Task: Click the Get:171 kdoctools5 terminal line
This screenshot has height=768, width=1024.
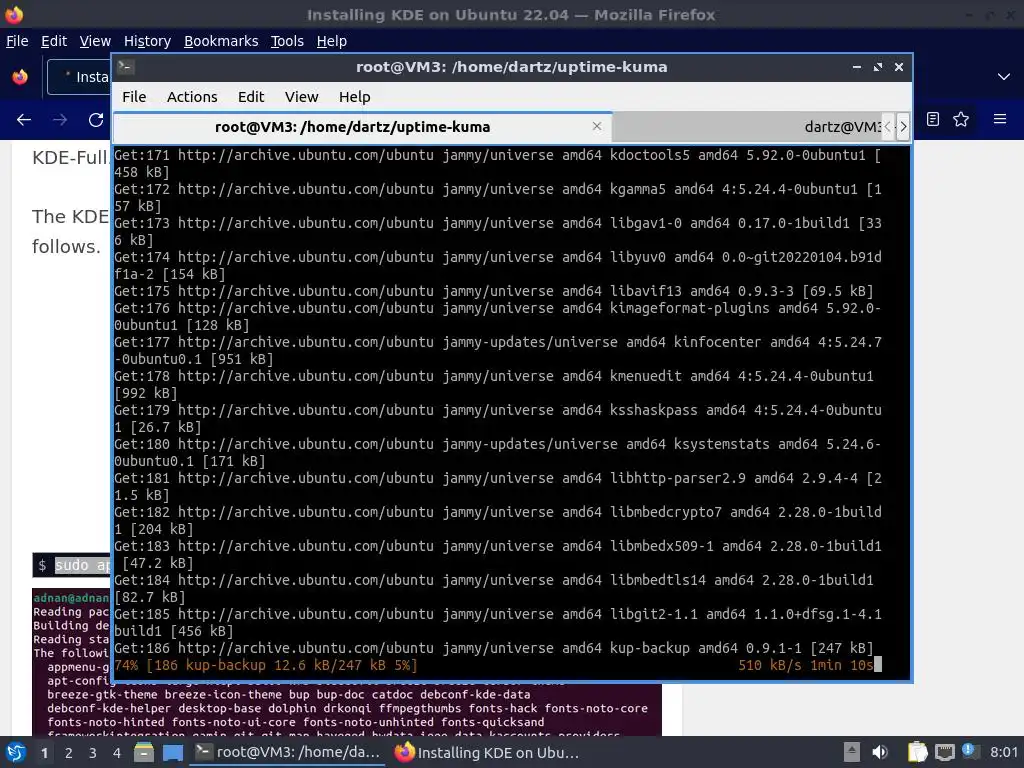Action: coord(498,163)
